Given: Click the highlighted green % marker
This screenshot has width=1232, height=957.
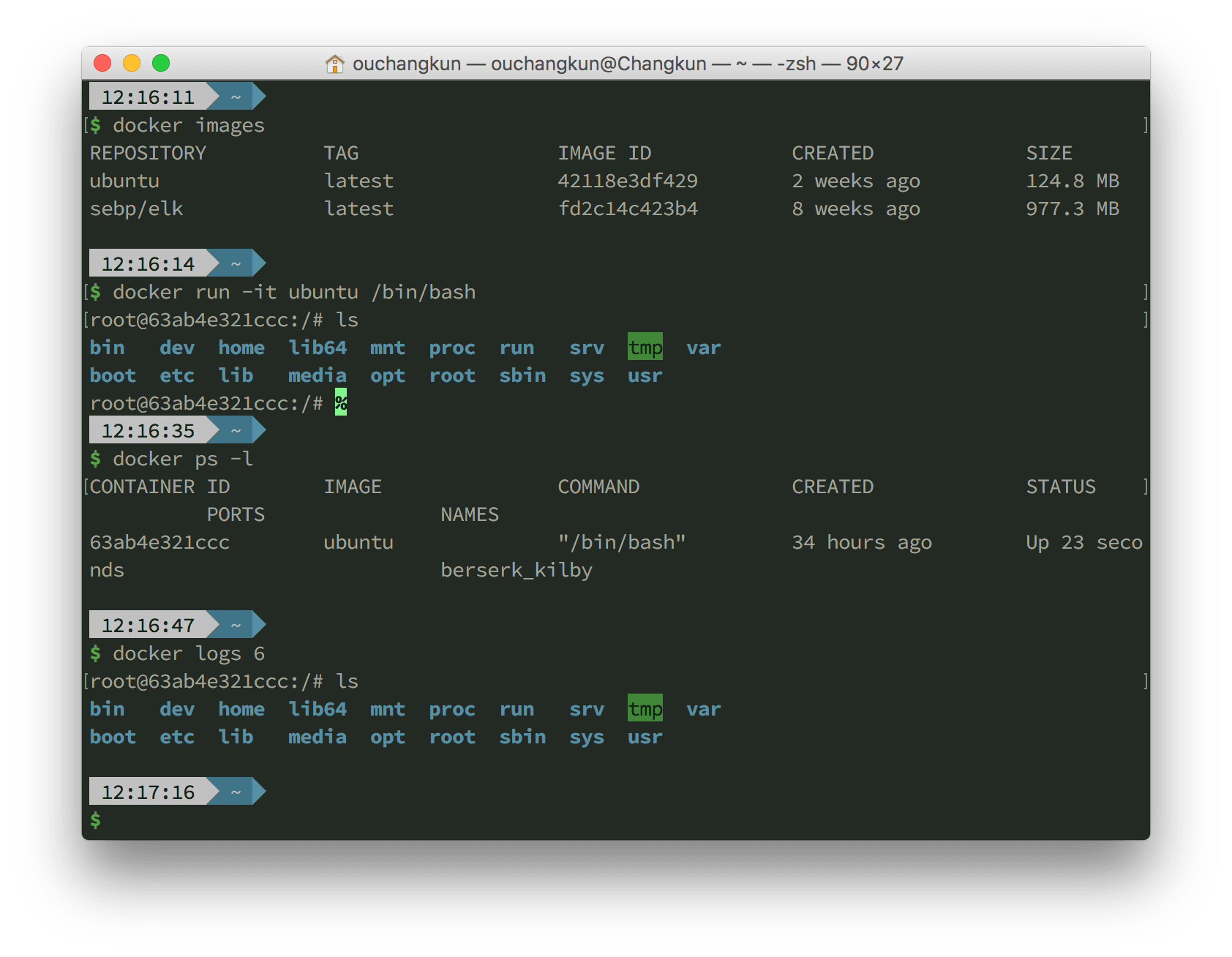Looking at the screenshot, I should point(341,402).
